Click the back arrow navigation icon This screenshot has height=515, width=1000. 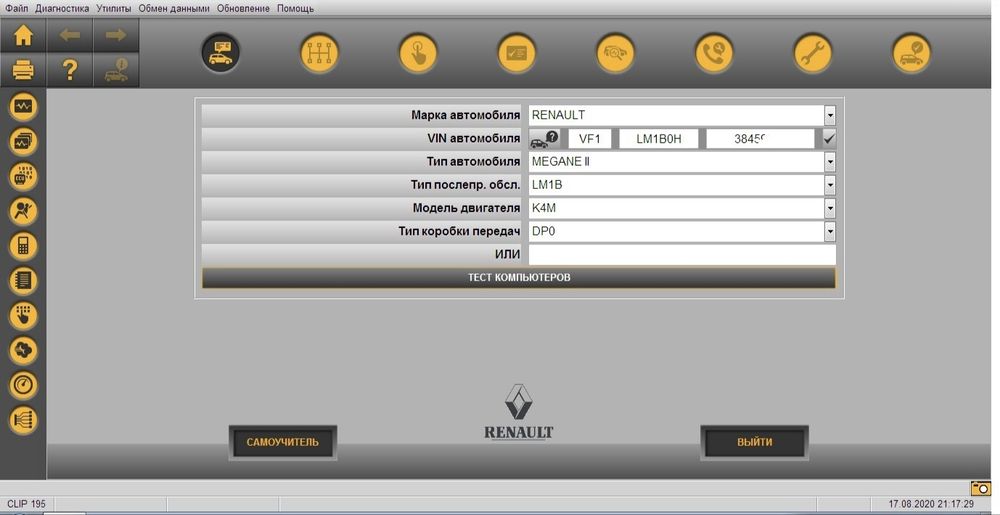pyautogui.click(x=70, y=35)
